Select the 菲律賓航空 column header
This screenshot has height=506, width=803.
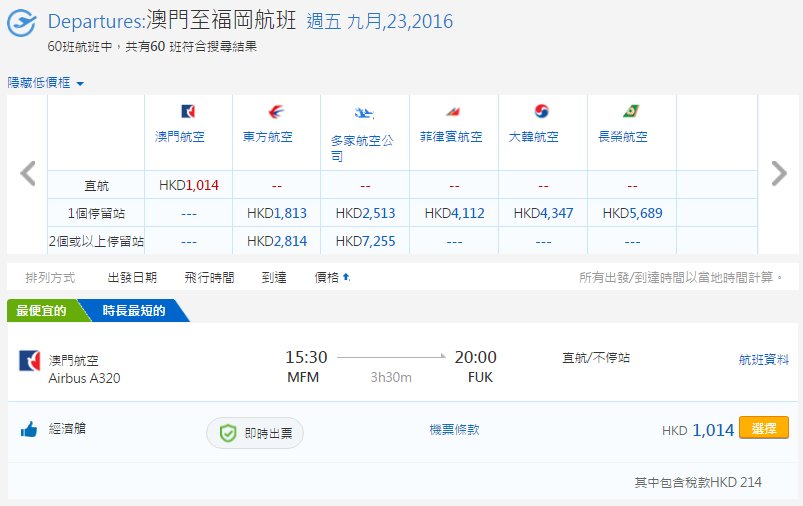(x=451, y=137)
